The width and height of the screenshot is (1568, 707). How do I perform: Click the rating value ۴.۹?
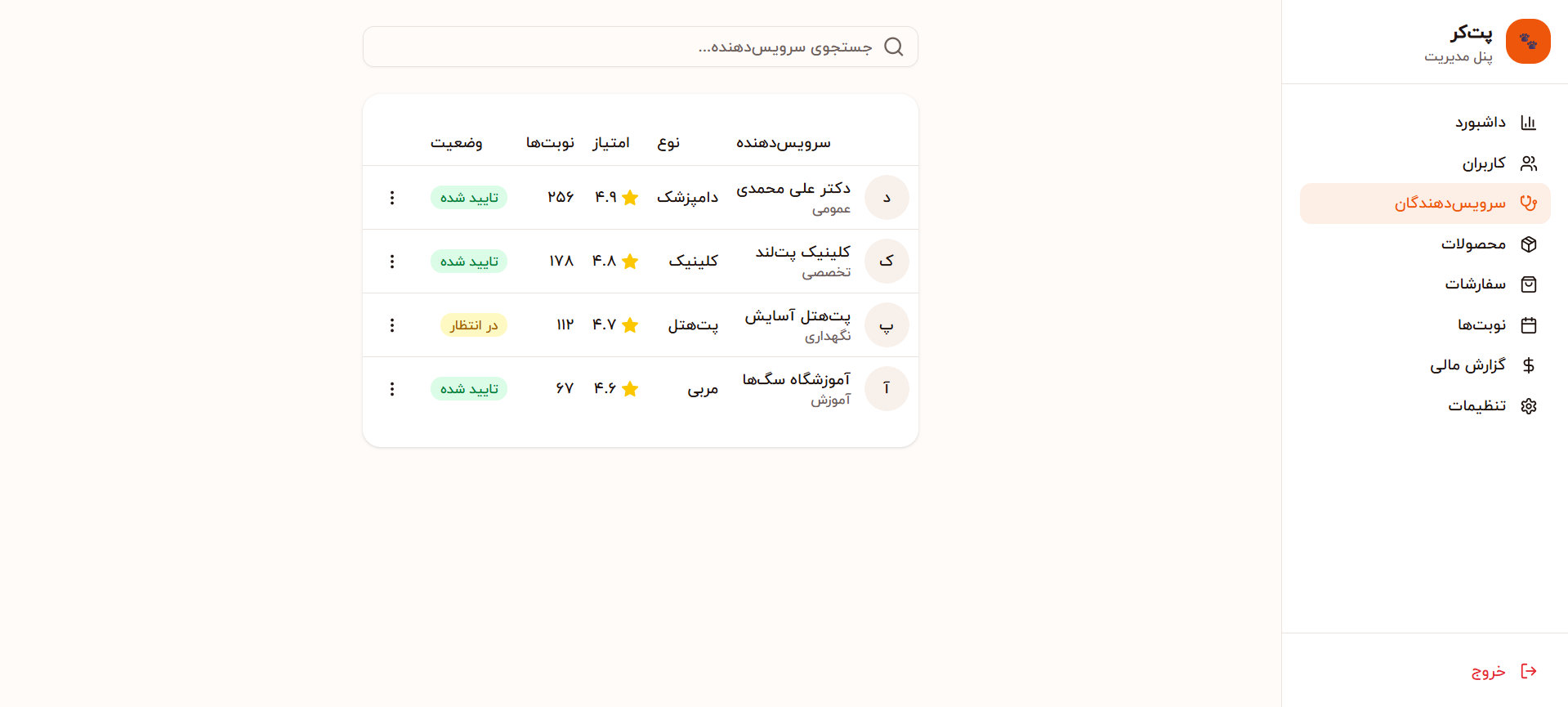click(605, 198)
